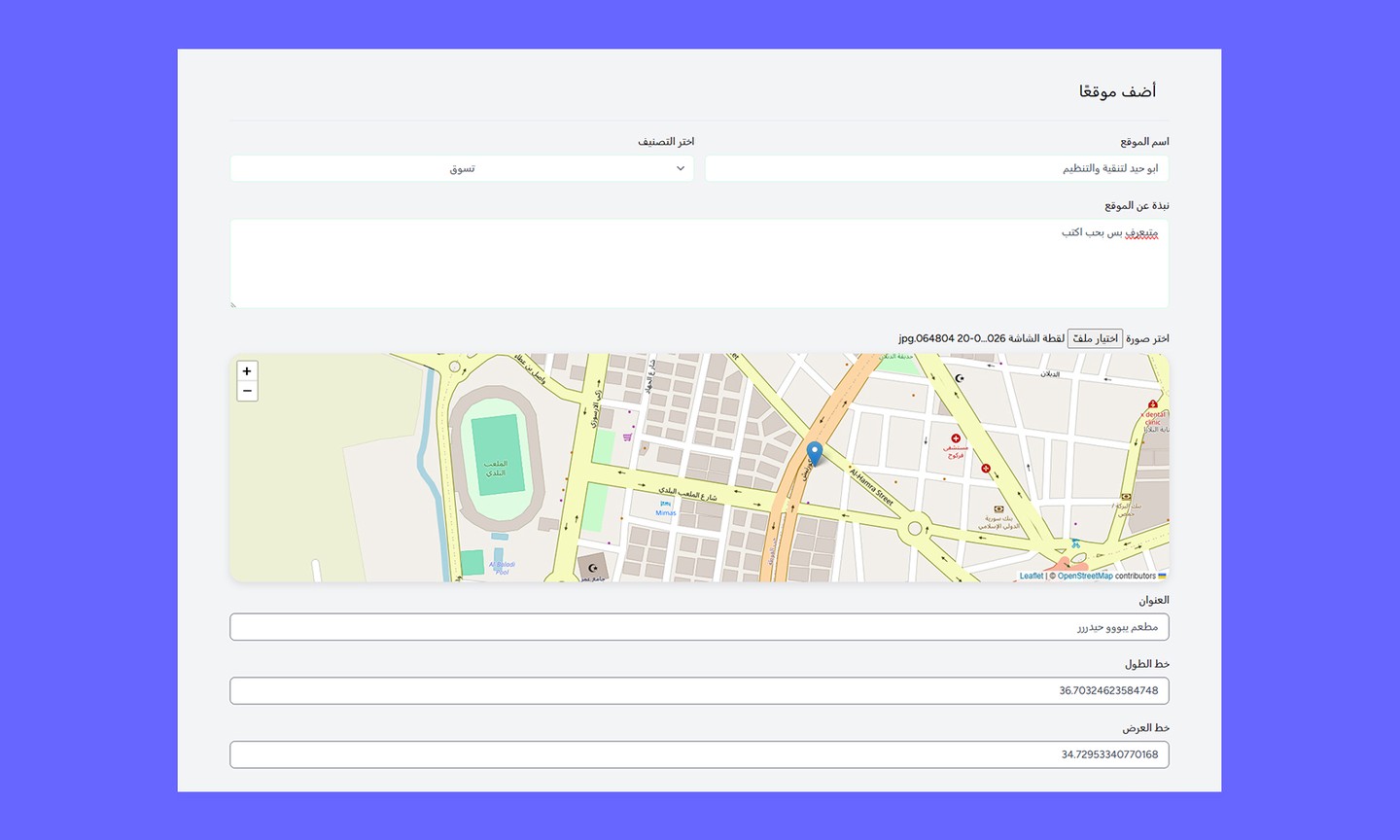Click the shopping cart icon on map
Viewport: 1400px width, 840px height.
pos(628,437)
